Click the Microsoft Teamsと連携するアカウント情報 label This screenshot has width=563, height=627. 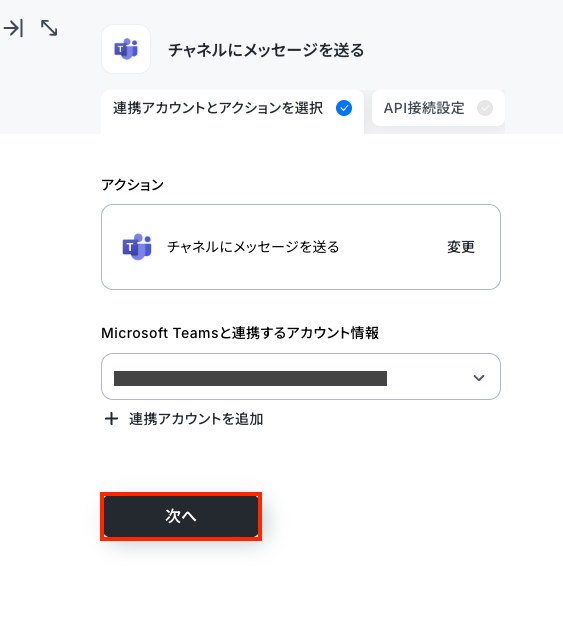[240, 333]
